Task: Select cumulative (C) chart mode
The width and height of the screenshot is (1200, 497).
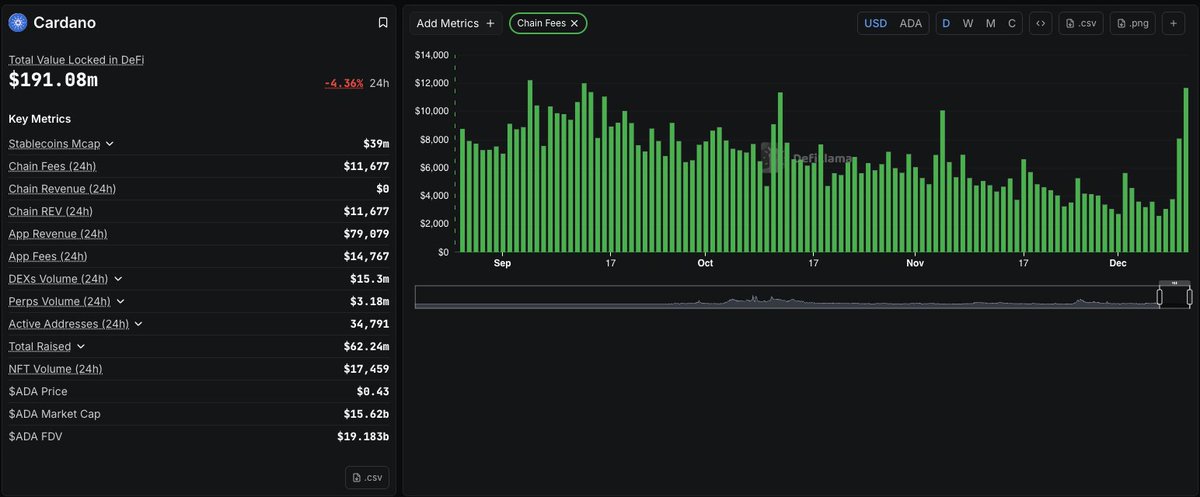Action: tap(1012, 23)
